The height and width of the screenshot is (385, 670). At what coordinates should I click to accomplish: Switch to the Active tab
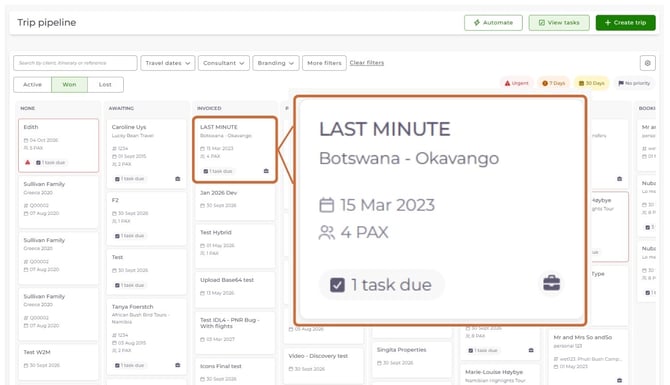32,85
